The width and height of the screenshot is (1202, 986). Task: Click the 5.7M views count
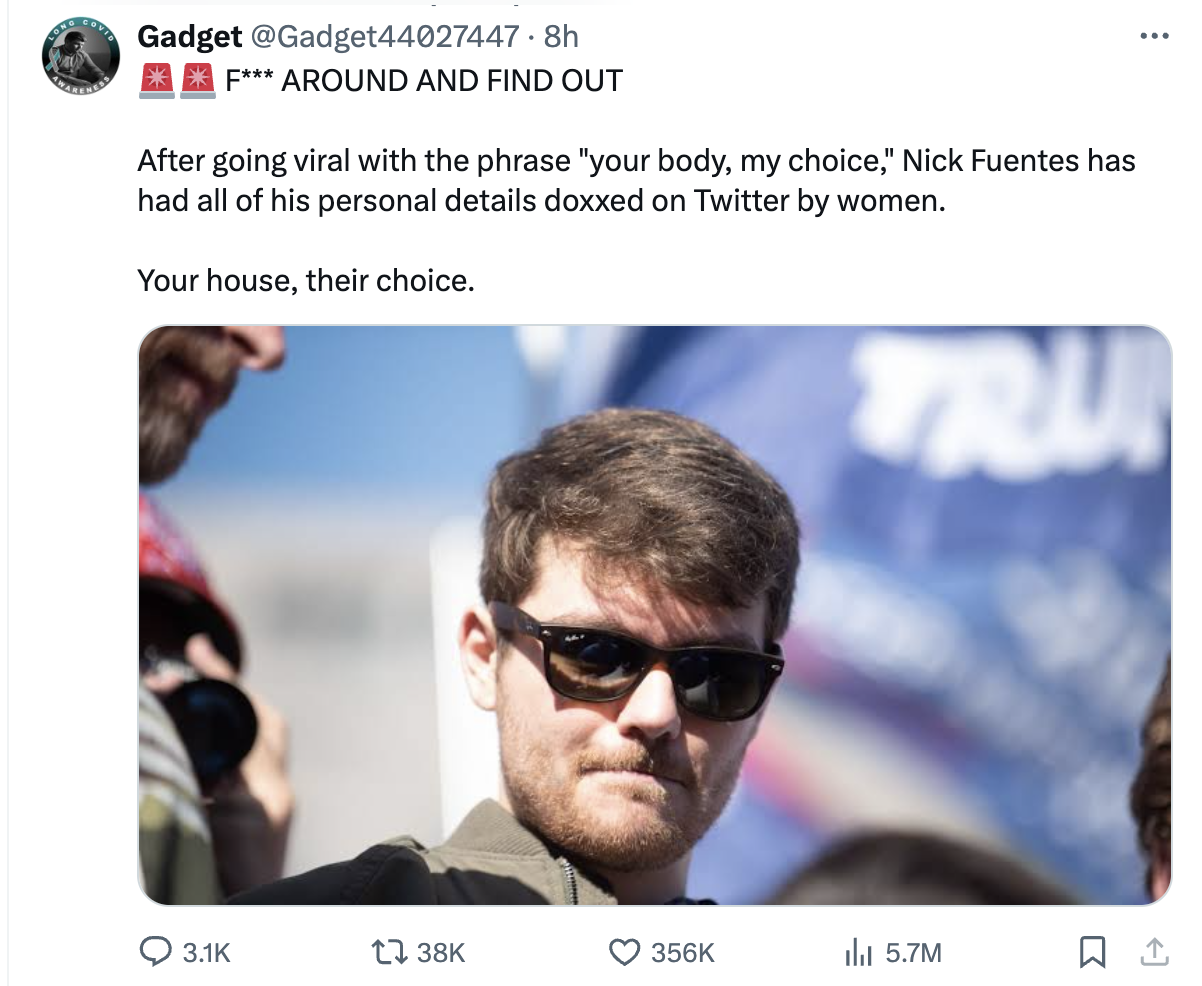click(x=913, y=954)
